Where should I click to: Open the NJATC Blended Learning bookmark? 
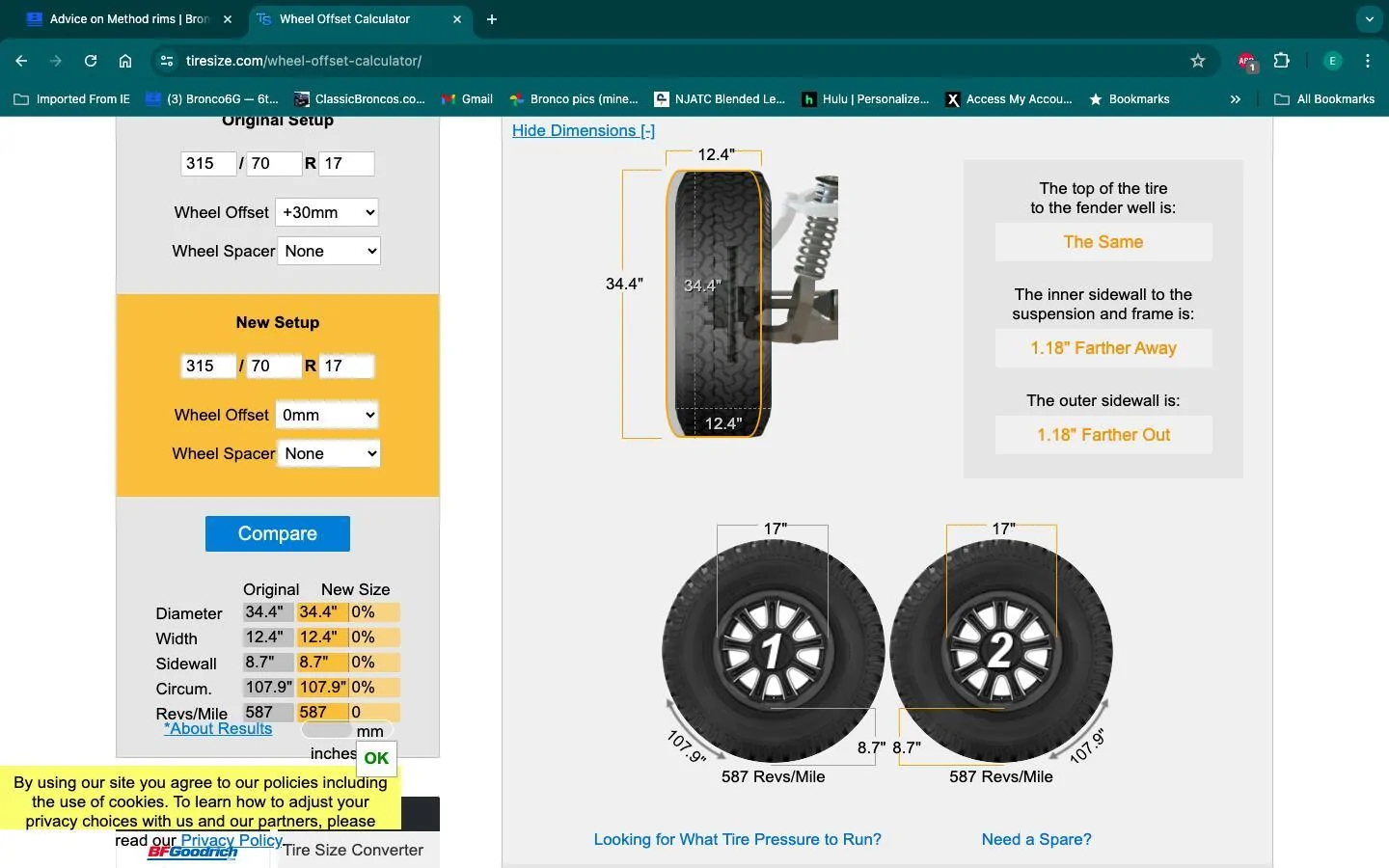721,99
